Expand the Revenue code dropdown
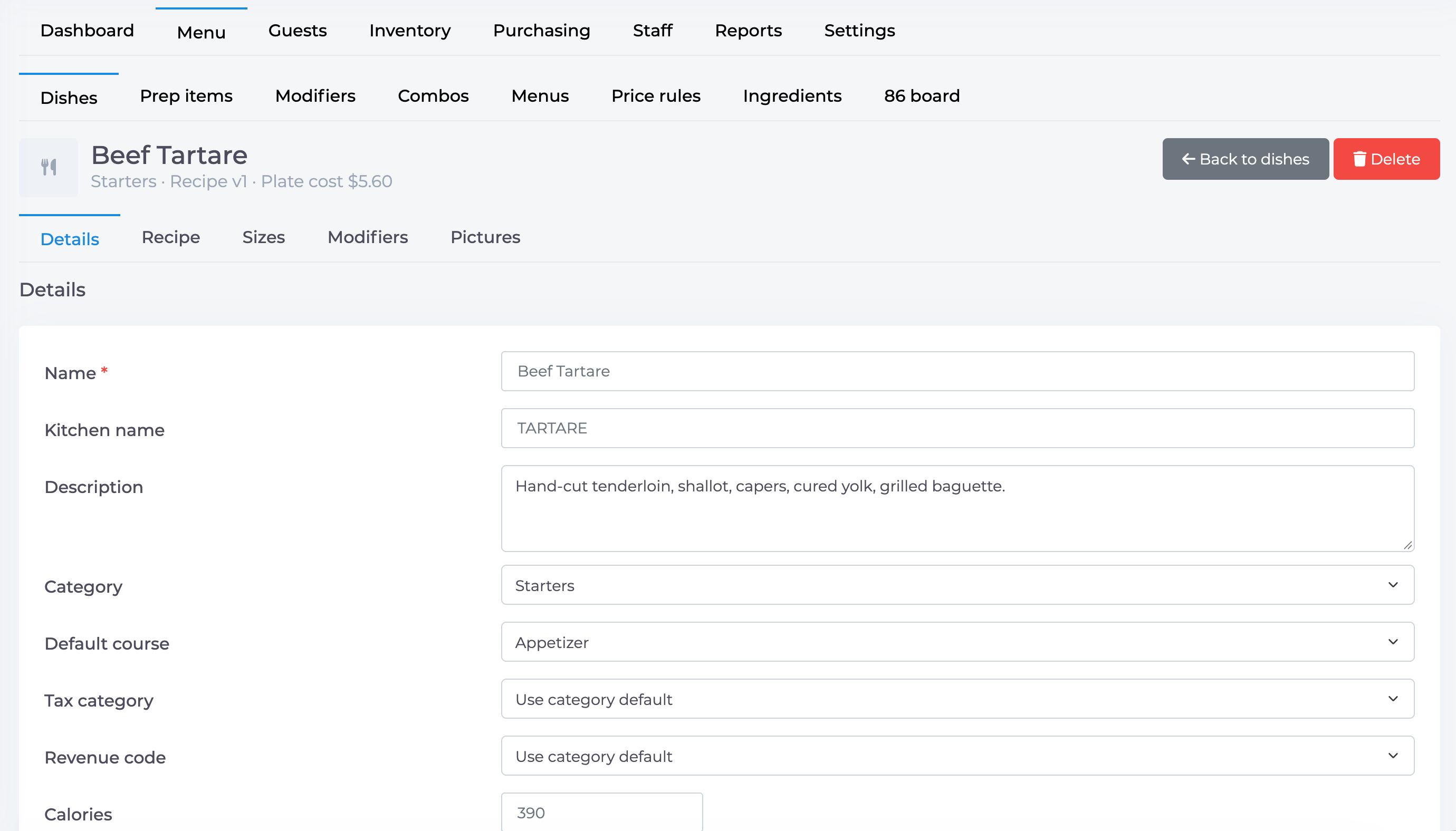Viewport: 1456px width, 831px height. (957, 756)
